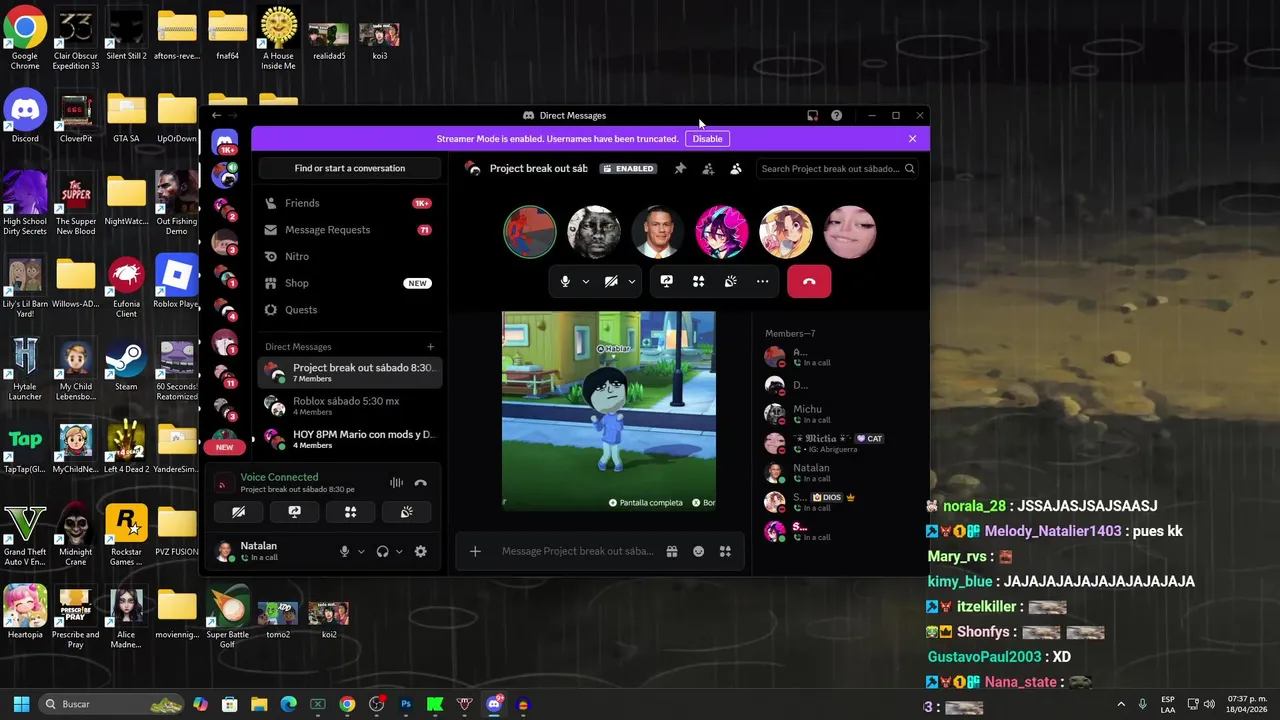This screenshot has height=720, width=1280.
Task: Add friends to group DM icon
Action: pos(708,169)
